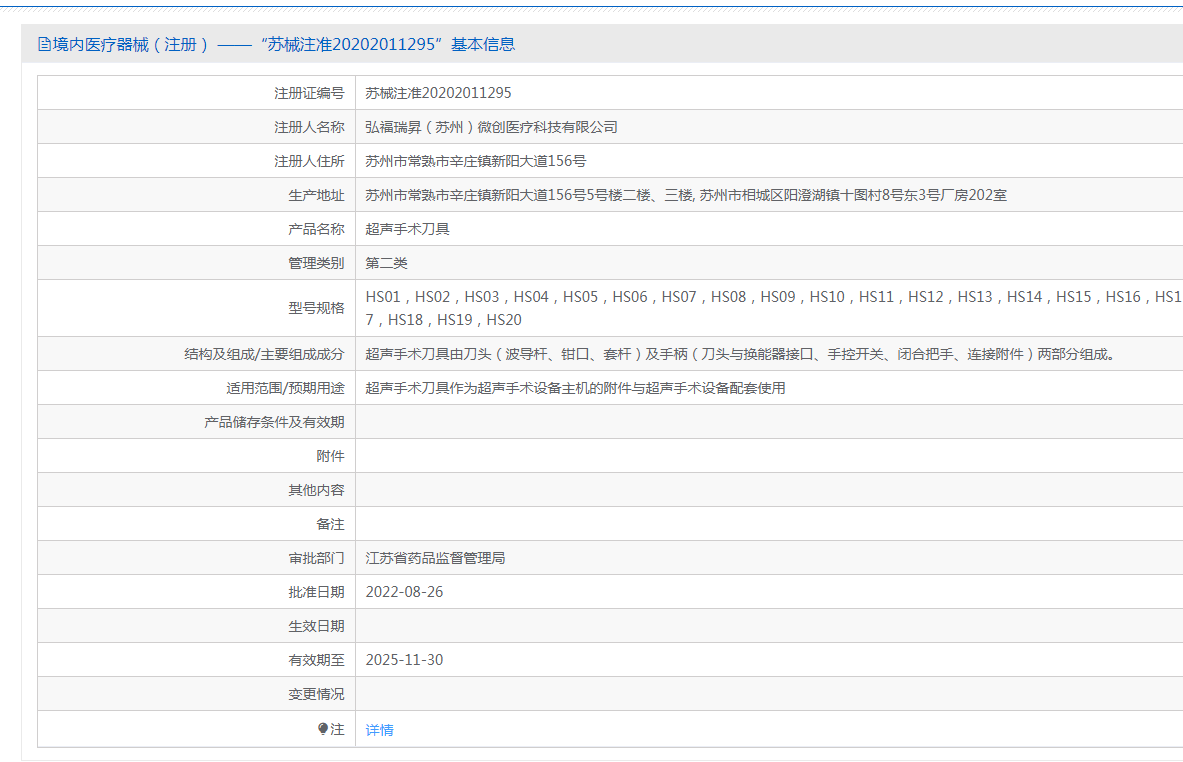Click the lightbulb icon next to 注
The image size is (1183, 762).
[323, 729]
